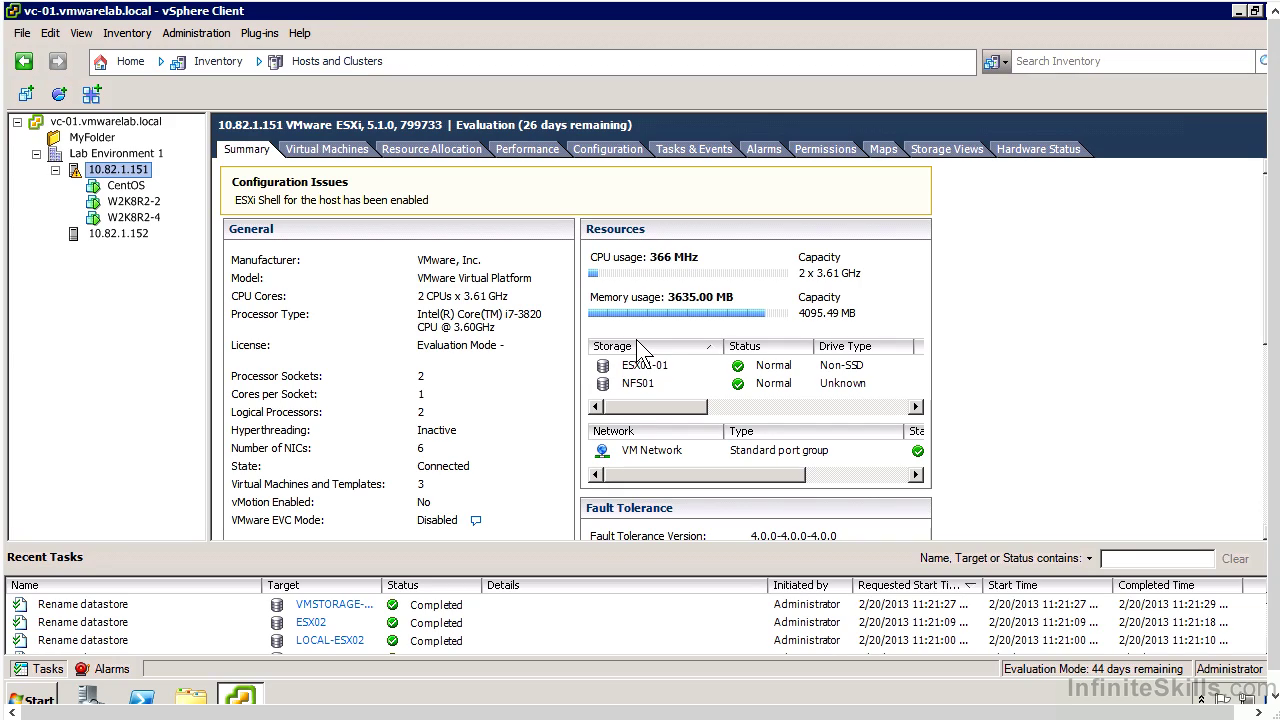This screenshot has width=1280, height=720.
Task: Click the Hosts and Clusters icon
Action: pos(276,61)
